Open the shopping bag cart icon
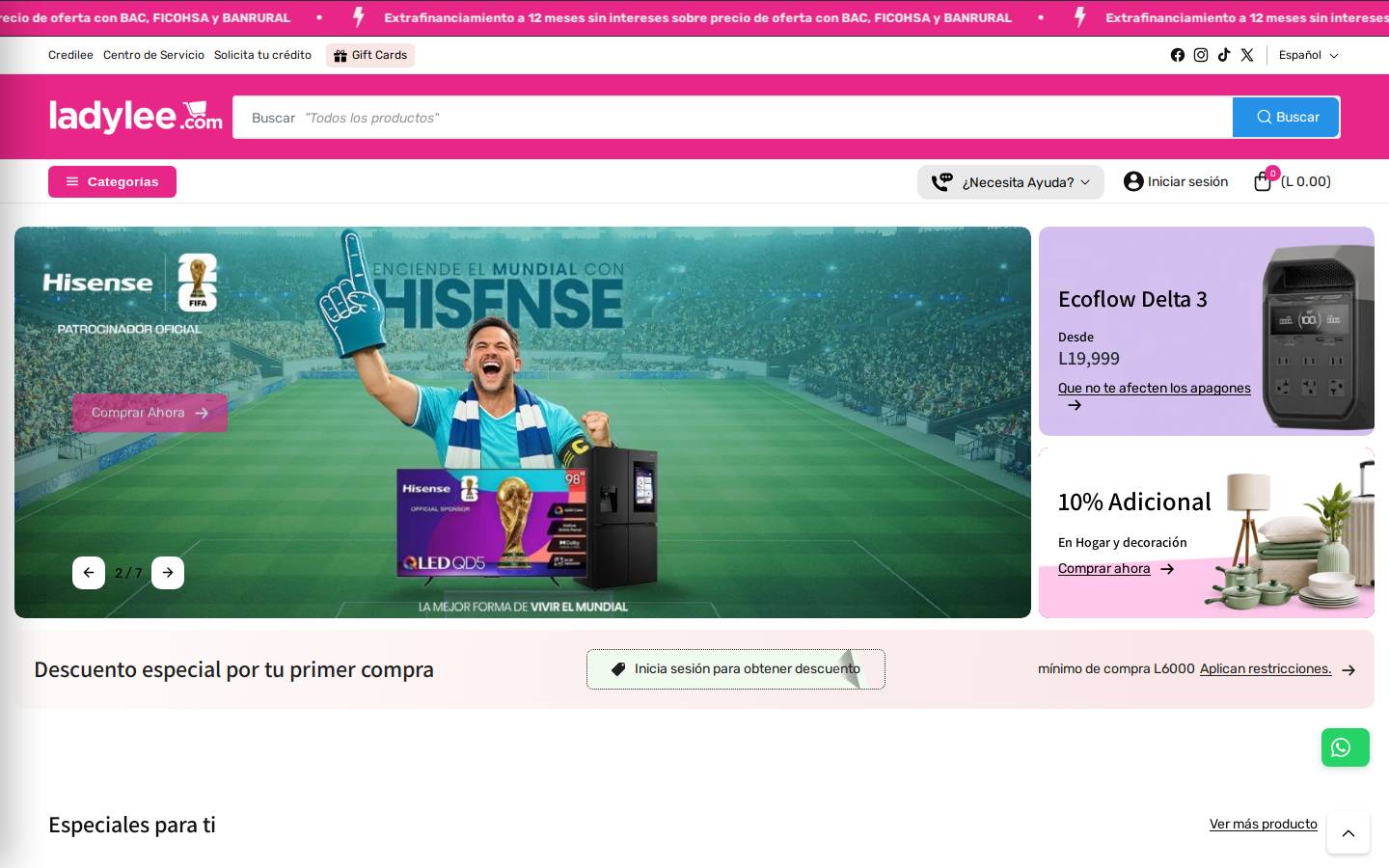The image size is (1389, 868). click(x=1263, y=181)
